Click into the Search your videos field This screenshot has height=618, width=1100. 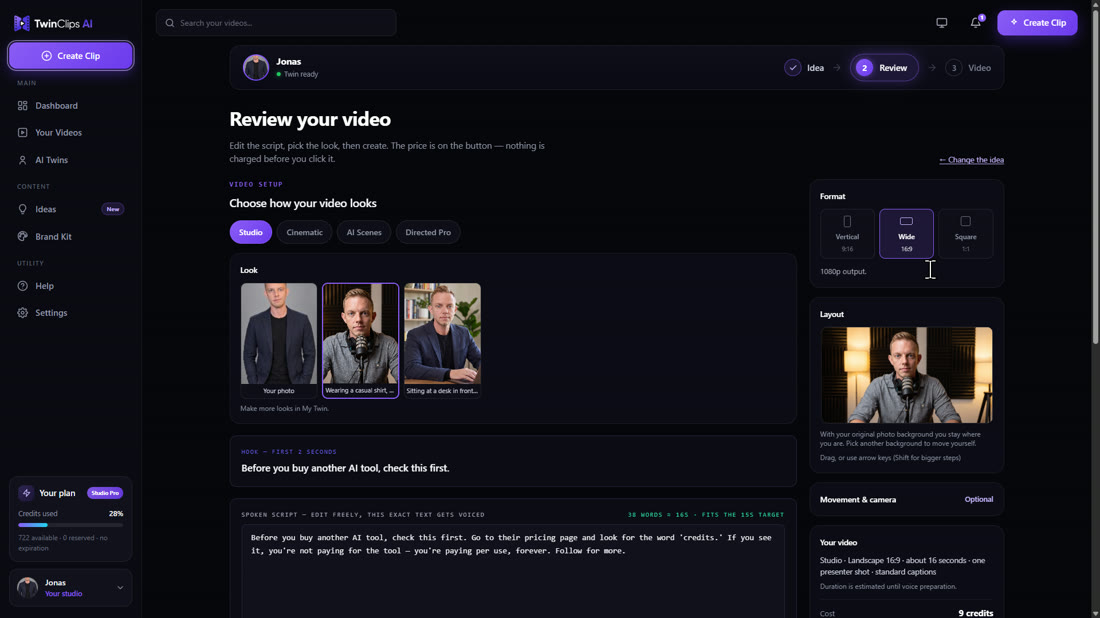(x=276, y=23)
